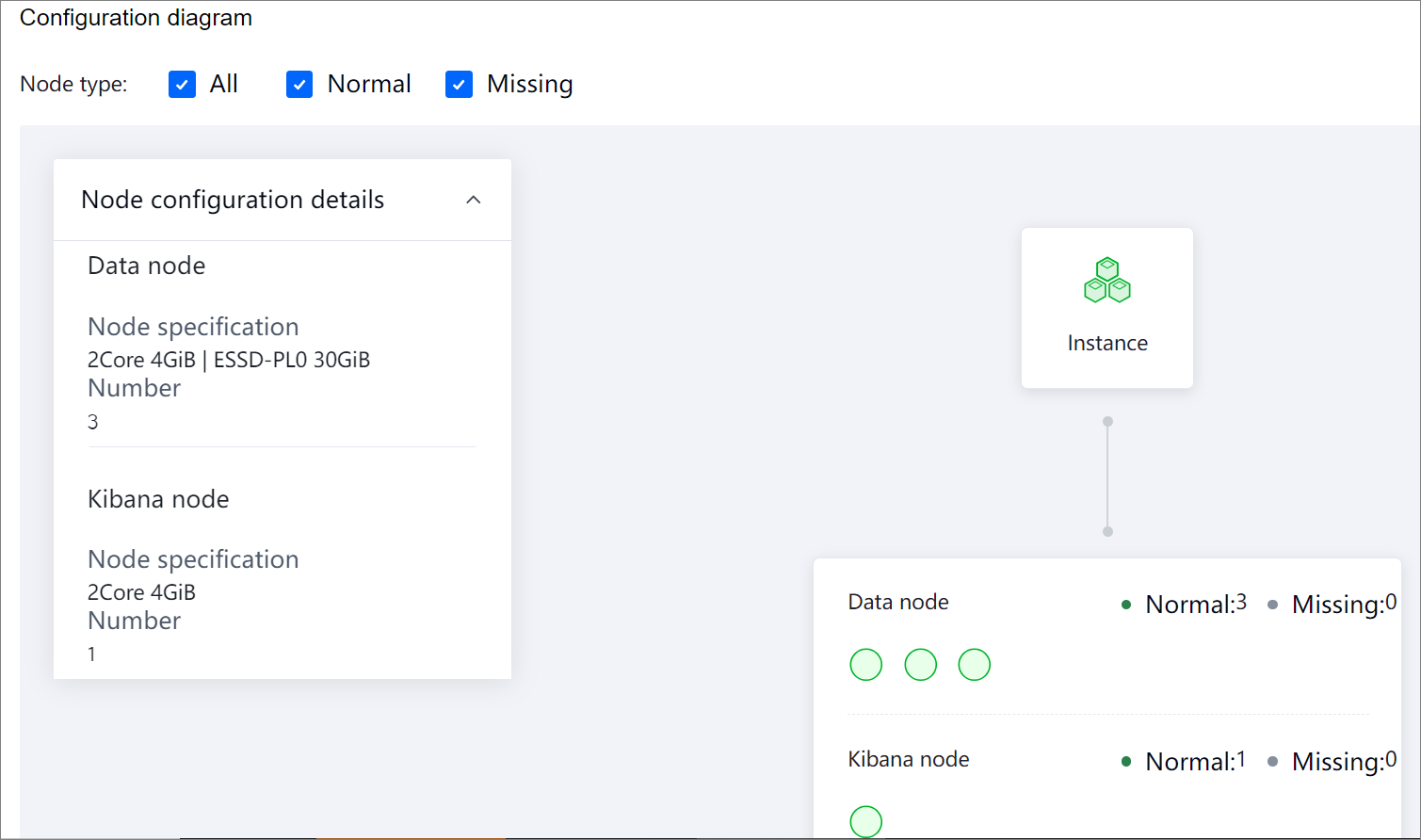Click "2Core 4GiB | ESSD-PL0 30GiB" specification

(229, 360)
